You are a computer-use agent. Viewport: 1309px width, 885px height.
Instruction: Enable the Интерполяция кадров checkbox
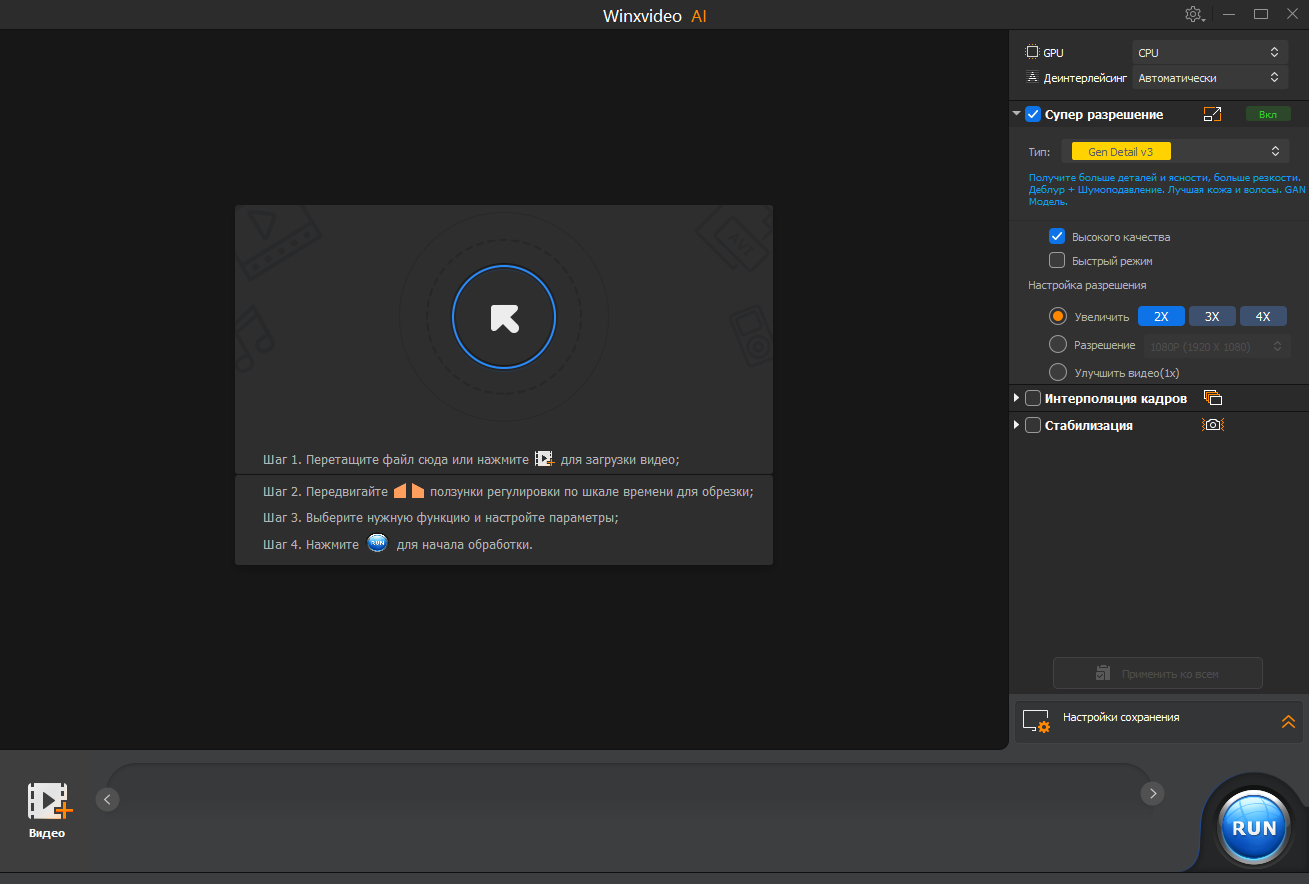click(1033, 398)
